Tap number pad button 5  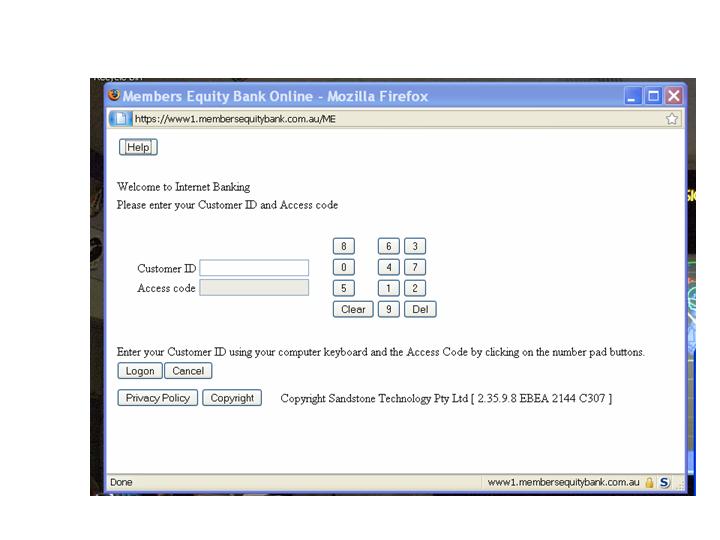(x=343, y=288)
